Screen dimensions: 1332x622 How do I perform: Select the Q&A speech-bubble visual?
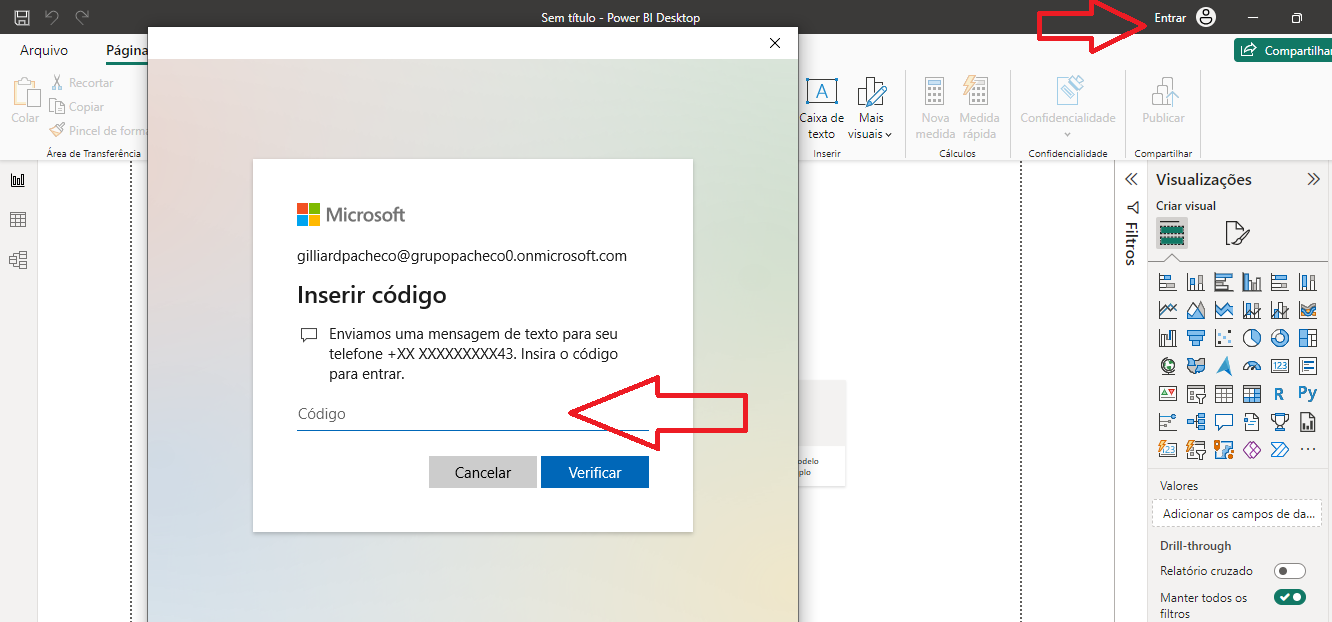coord(1223,422)
